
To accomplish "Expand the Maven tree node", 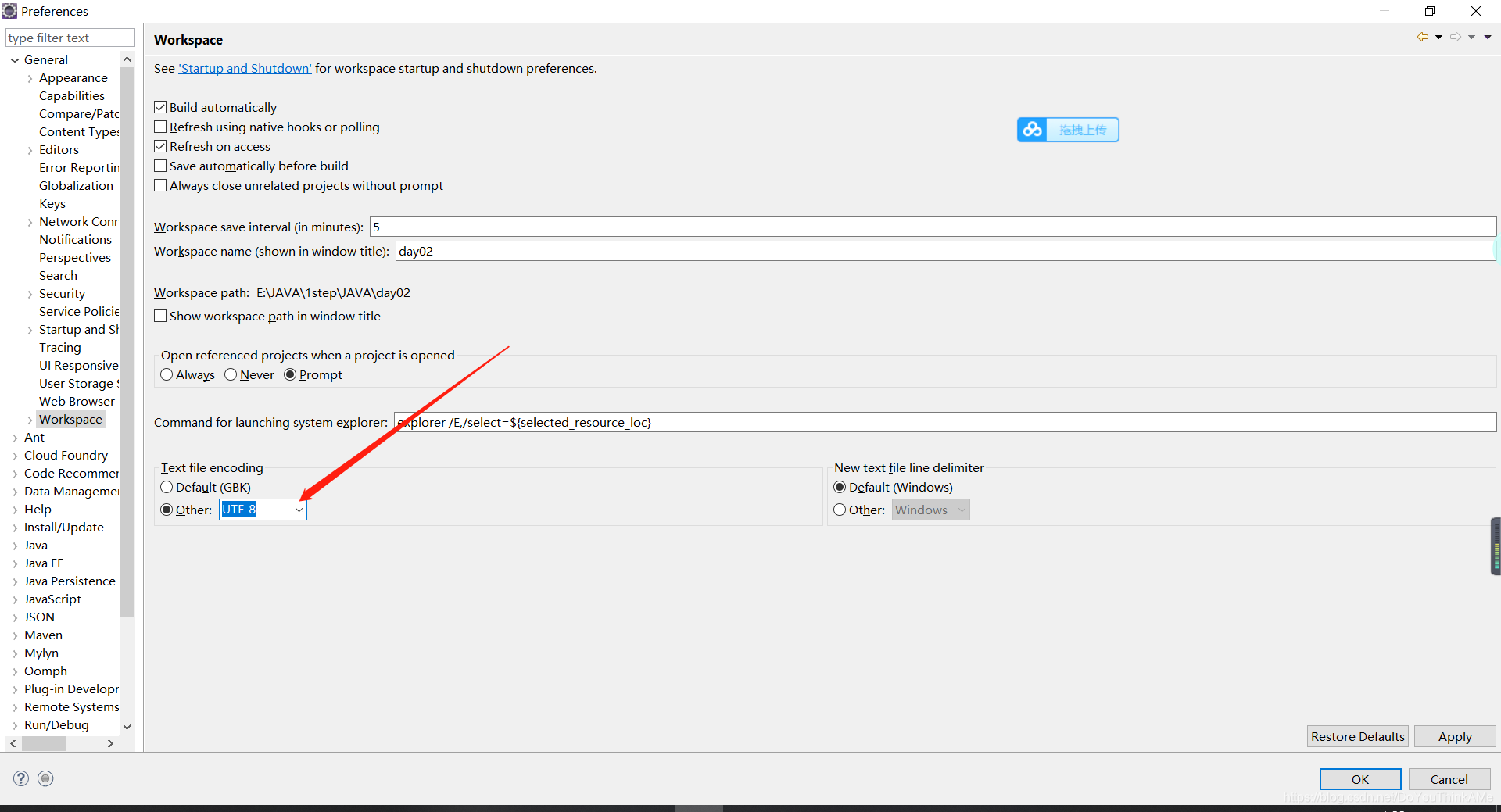I will [15, 635].
